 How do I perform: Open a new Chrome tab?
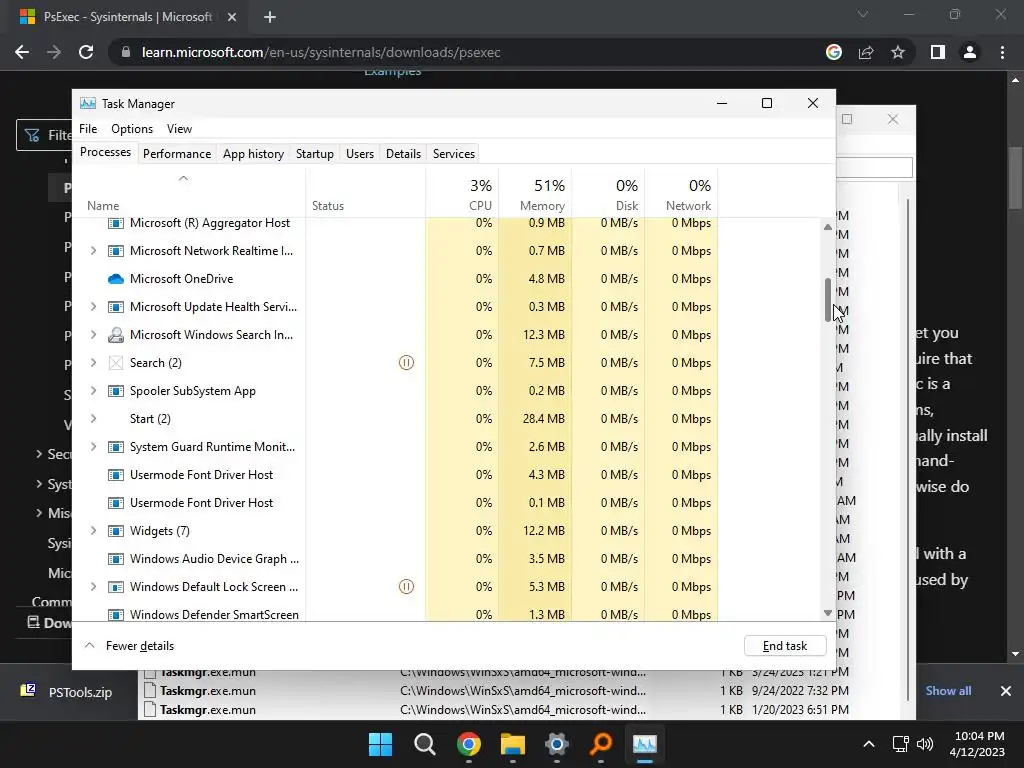point(270,17)
